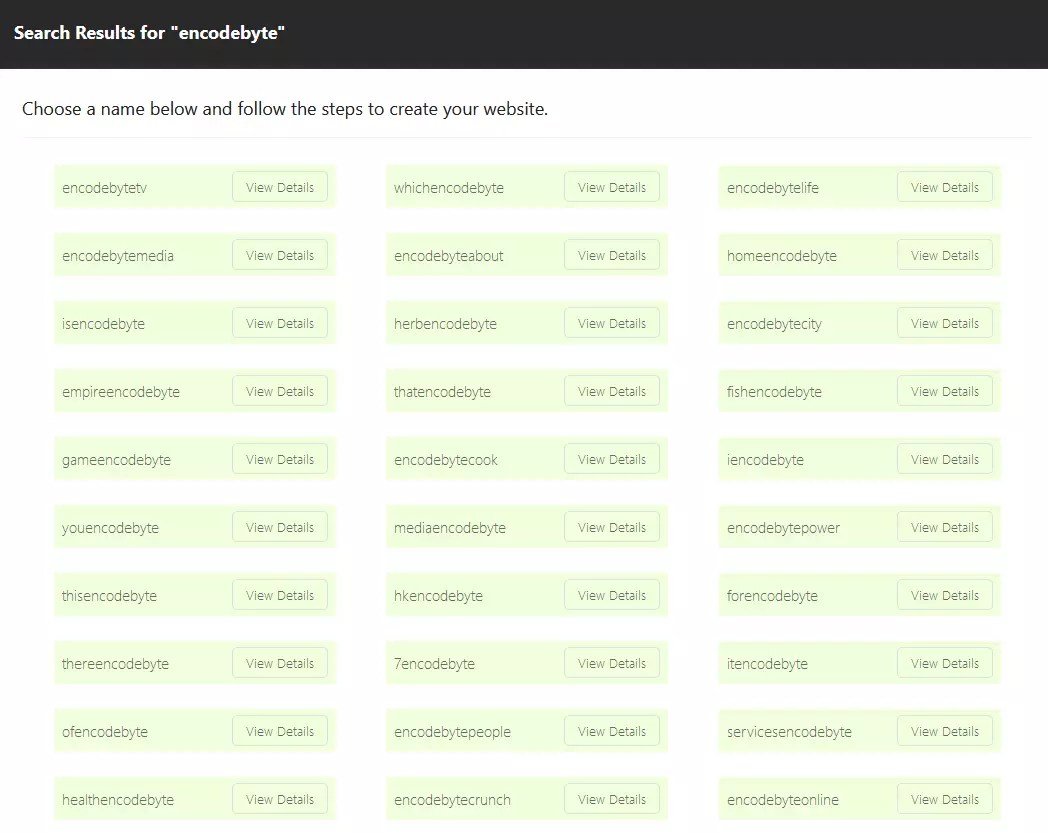Click the encodebytecrunch name label
The image size is (1048, 833).
[452, 800]
